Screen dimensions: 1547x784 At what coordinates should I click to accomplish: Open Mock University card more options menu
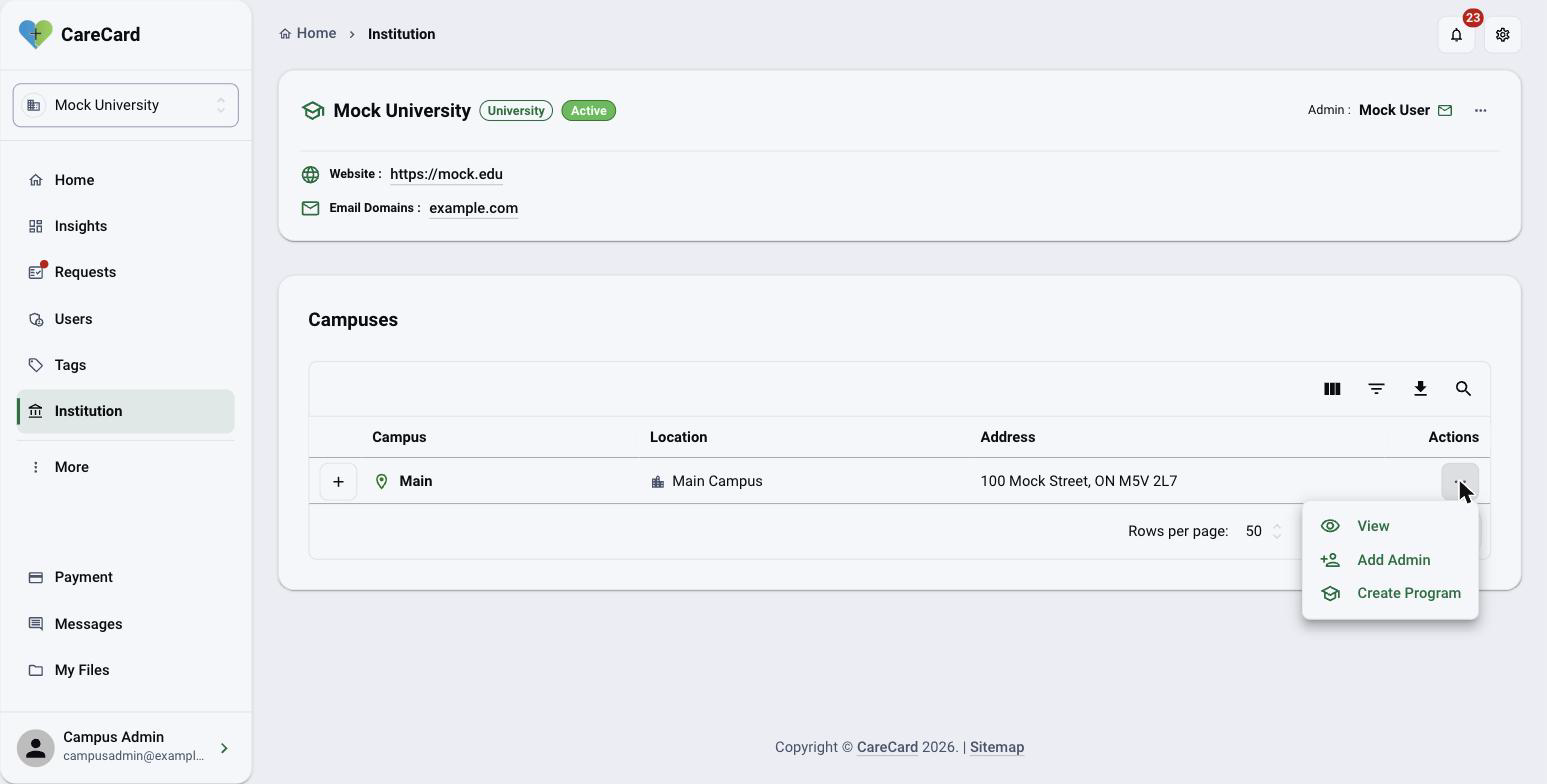(1480, 110)
